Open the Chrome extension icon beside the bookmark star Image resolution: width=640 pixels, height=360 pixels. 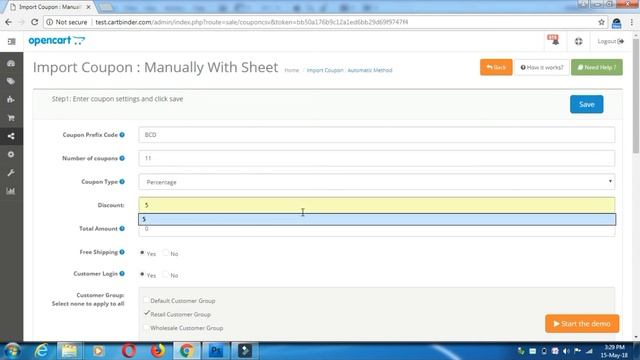point(616,23)
